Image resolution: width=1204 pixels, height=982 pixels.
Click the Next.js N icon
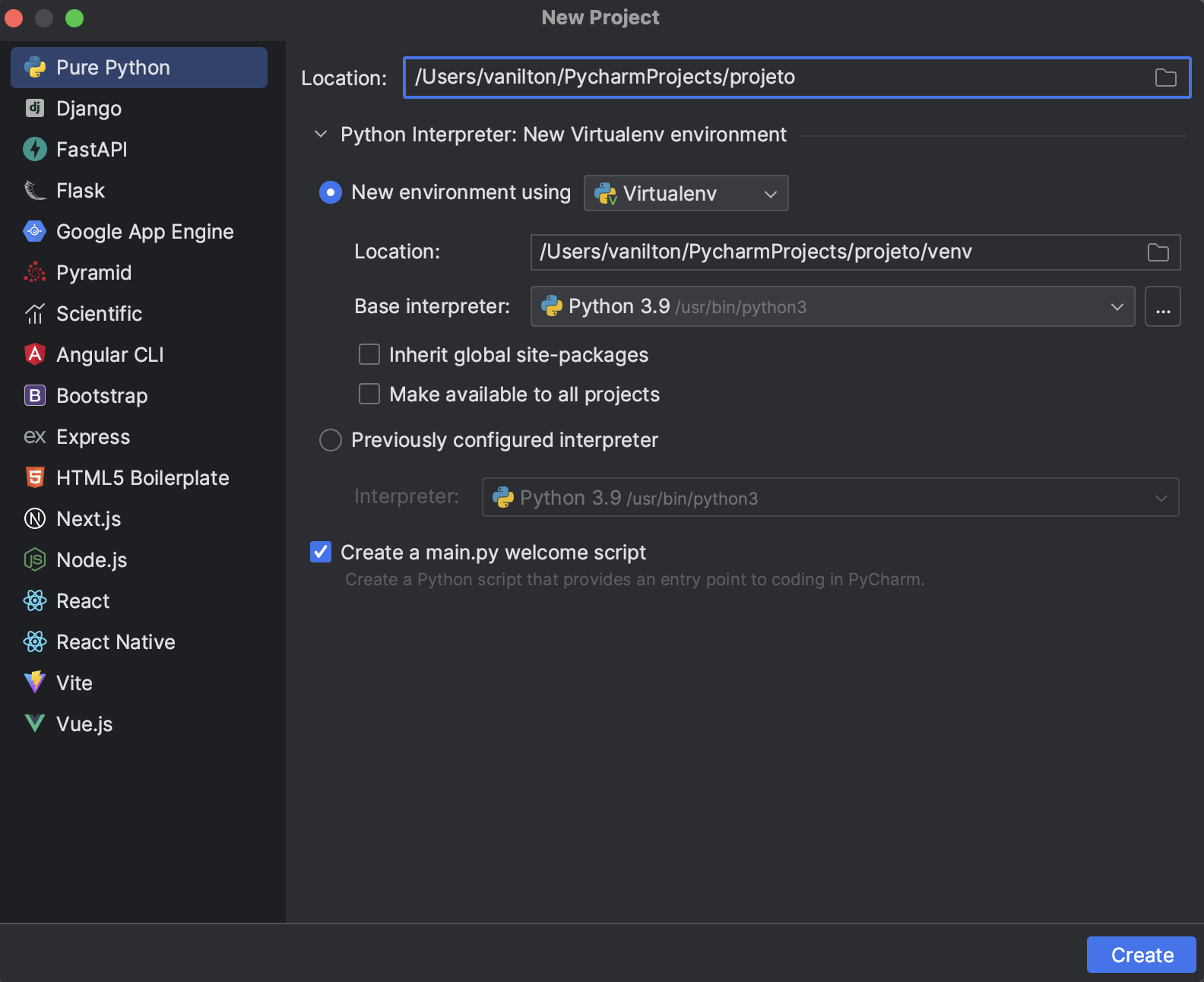[35, 518]
